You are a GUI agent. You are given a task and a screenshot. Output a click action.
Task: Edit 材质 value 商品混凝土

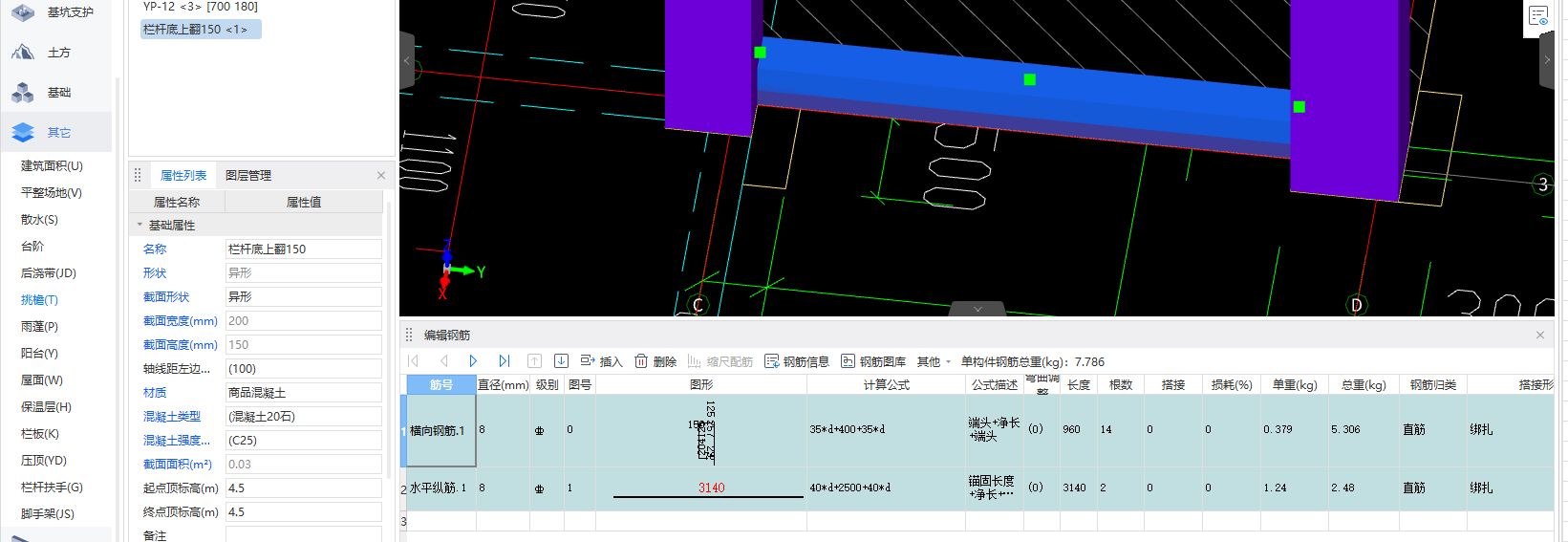304,392
